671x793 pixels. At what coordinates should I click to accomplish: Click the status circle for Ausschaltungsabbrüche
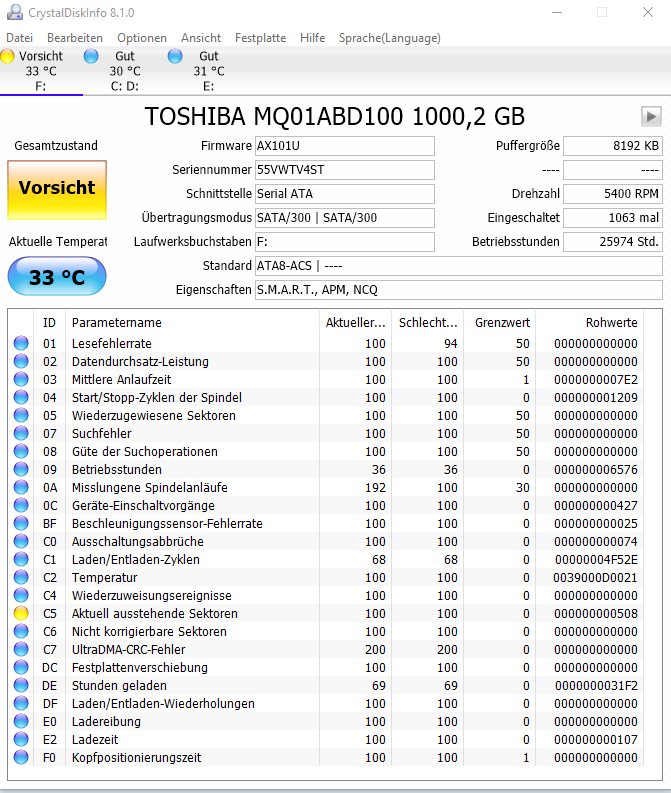21,542
